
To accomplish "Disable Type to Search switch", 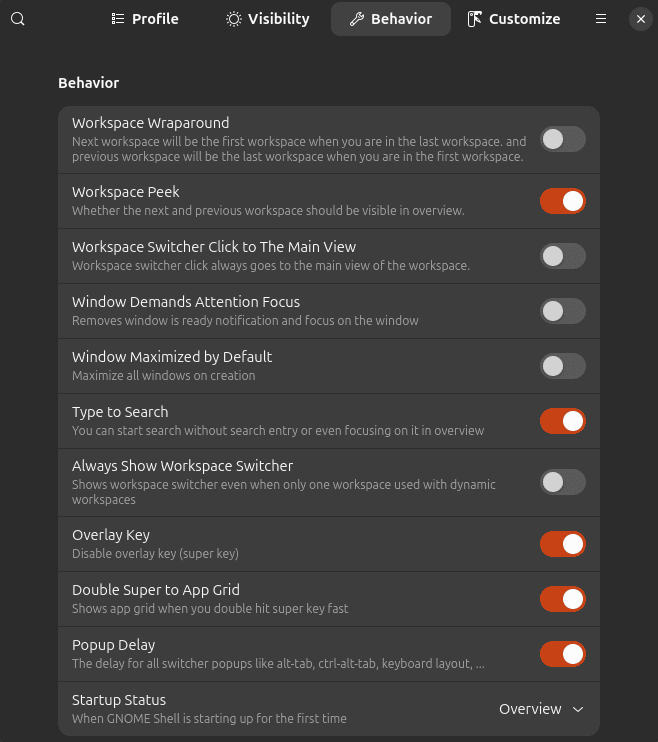I will pos(563,421).
